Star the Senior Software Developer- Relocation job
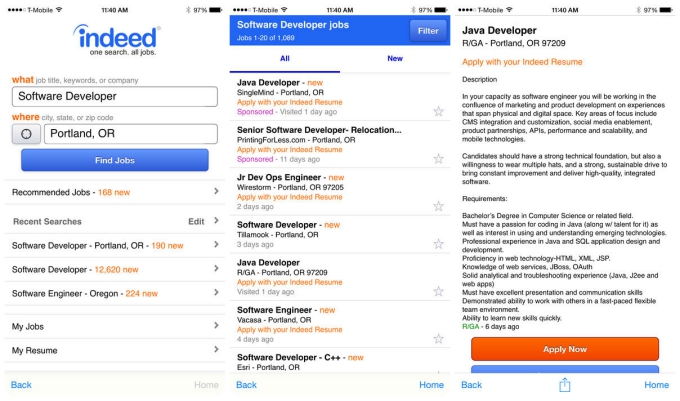 (x=438, y=159)
